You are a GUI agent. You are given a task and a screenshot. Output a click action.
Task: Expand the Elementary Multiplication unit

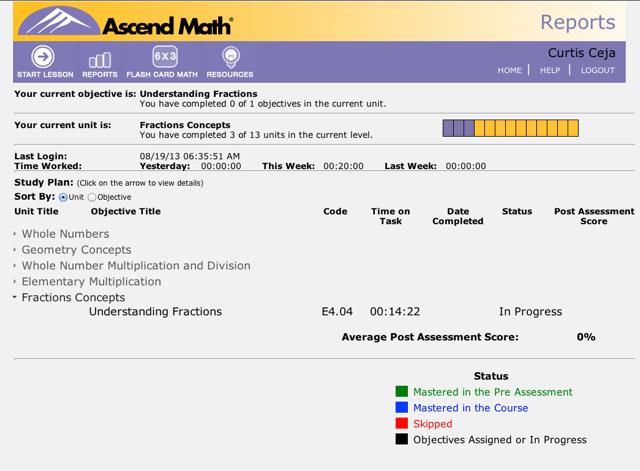coord(91,282)
